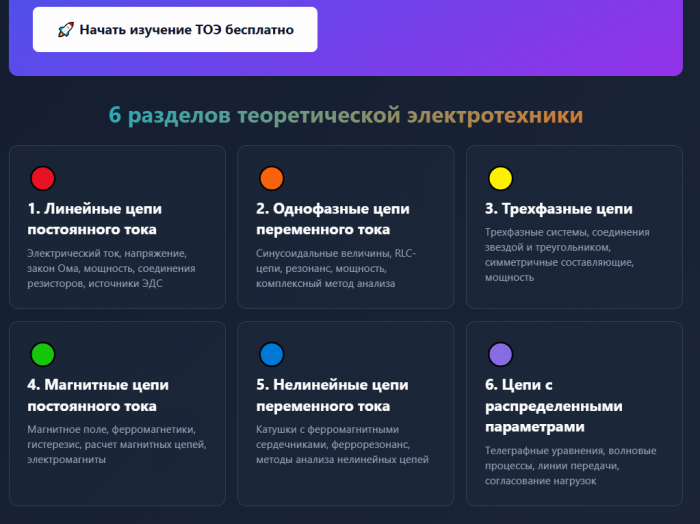
Task: Click the rocket icon on the start button
Action: coord(65,30)
